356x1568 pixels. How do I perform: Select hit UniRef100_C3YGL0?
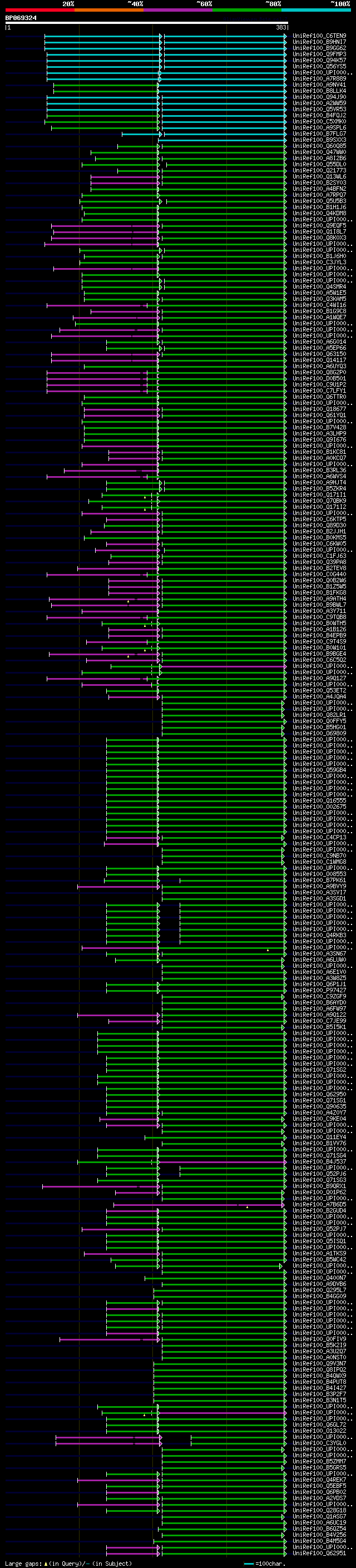coord(319,1443)
